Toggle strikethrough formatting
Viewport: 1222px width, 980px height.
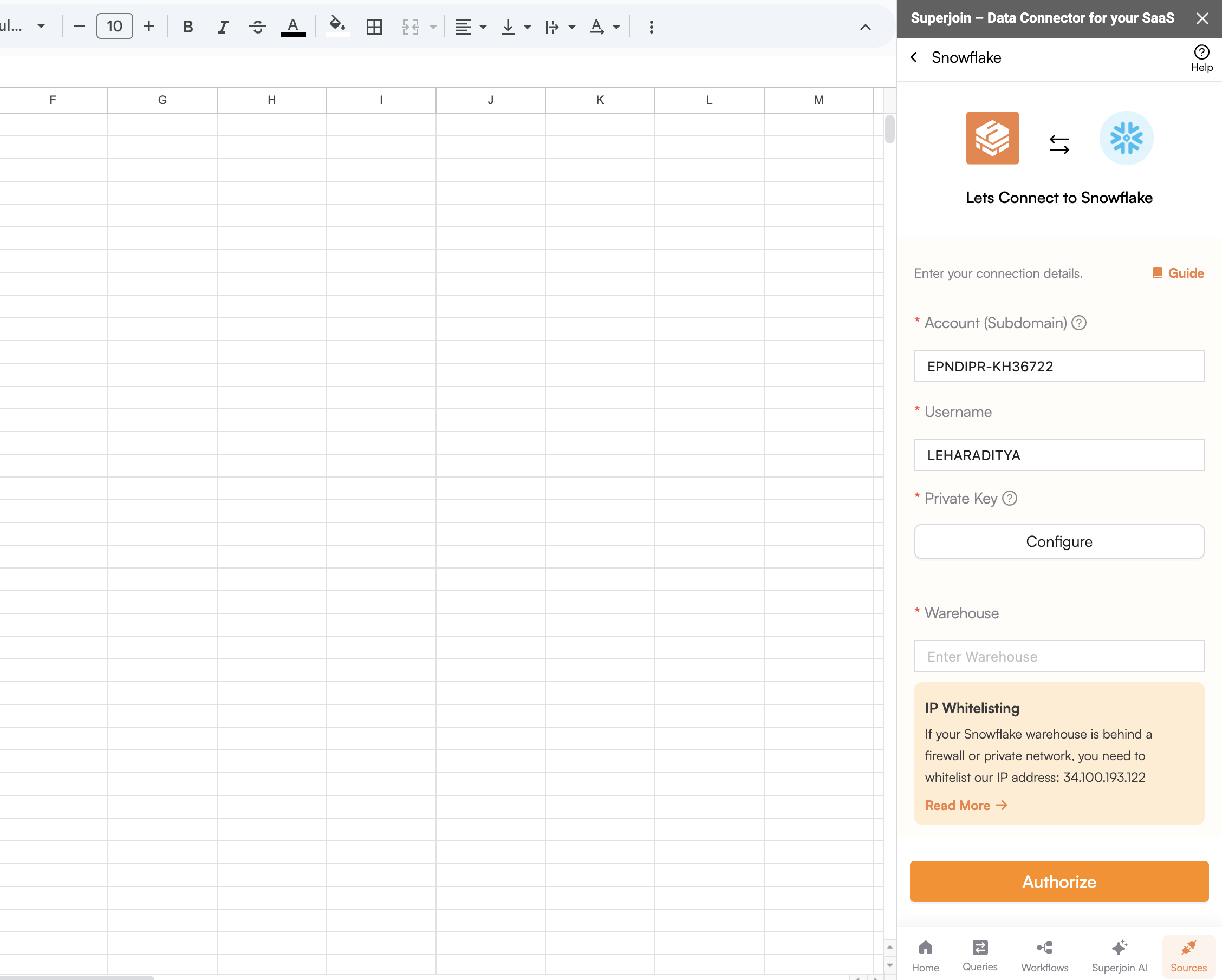click(257, 27)
